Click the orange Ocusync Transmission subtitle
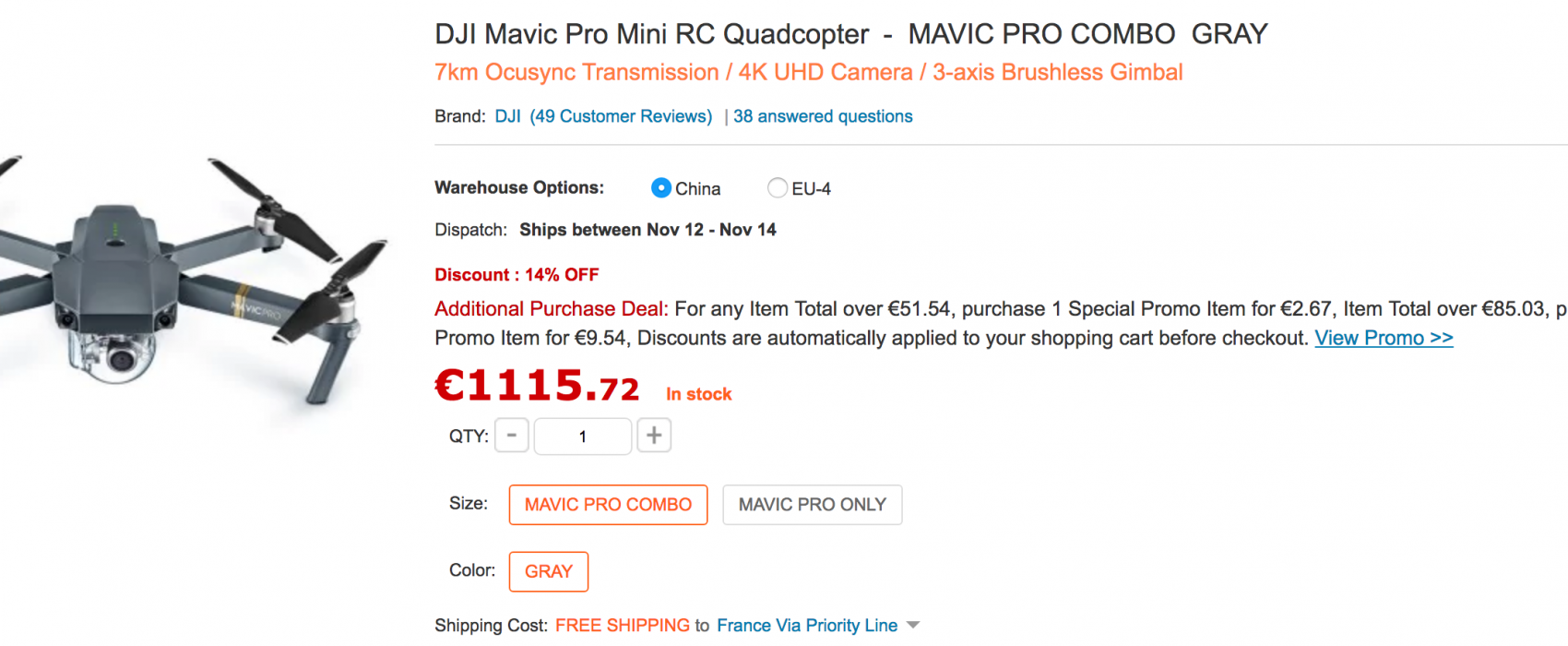 coord(809,72)
